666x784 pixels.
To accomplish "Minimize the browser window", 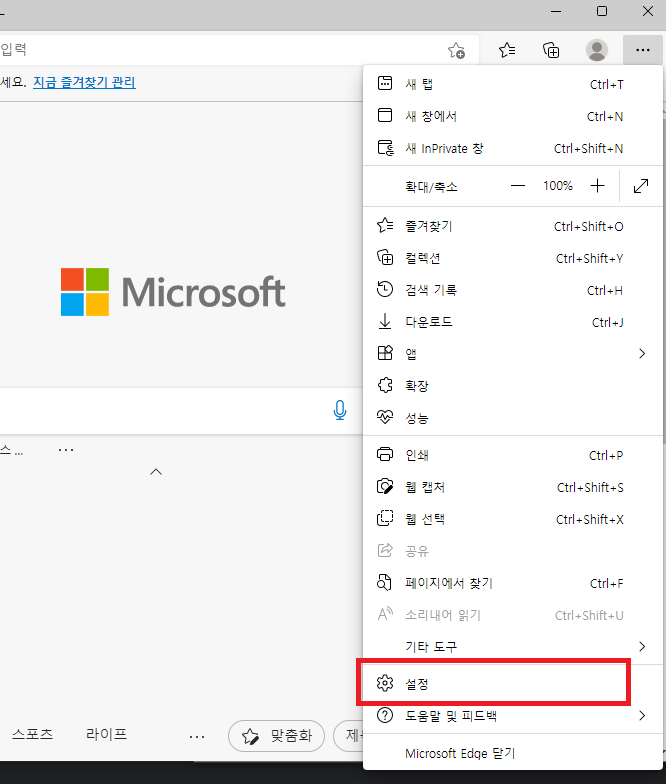I will pos(556,11).
